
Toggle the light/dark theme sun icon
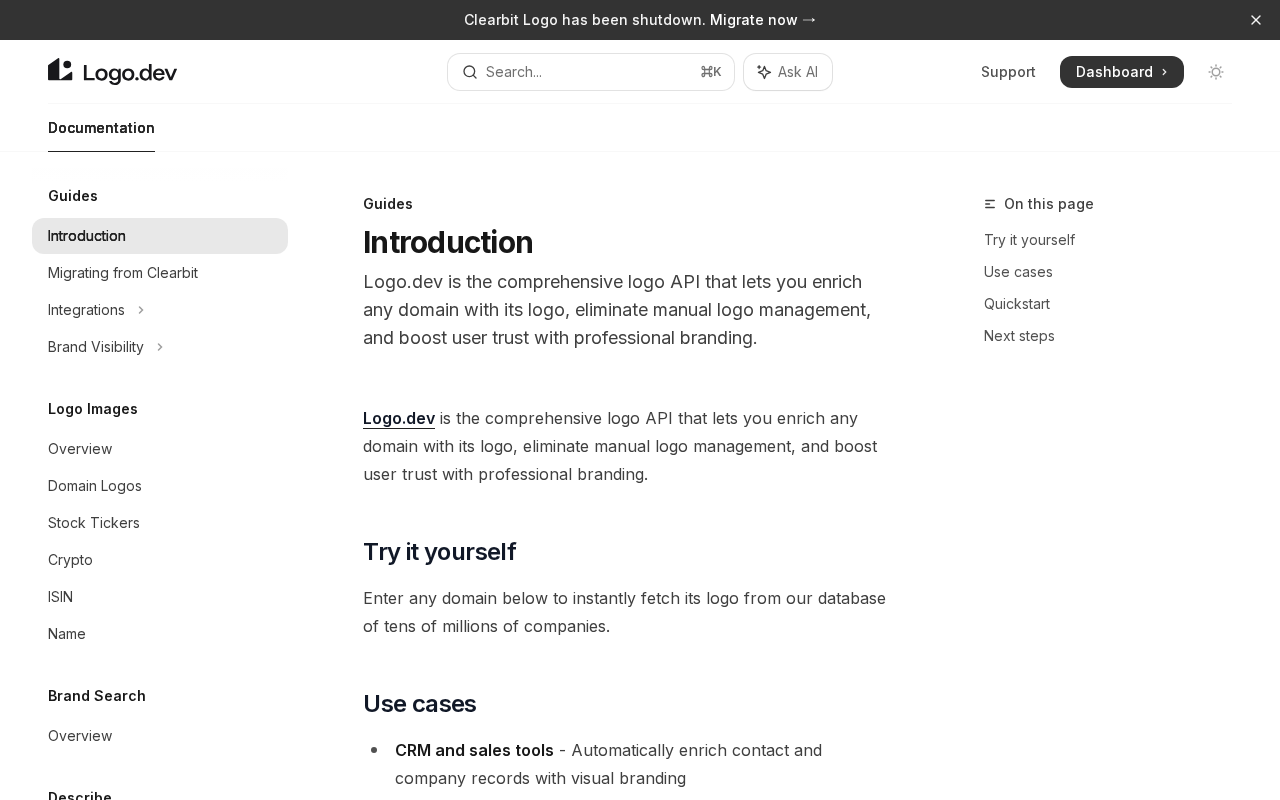(x=1216, y=72)
